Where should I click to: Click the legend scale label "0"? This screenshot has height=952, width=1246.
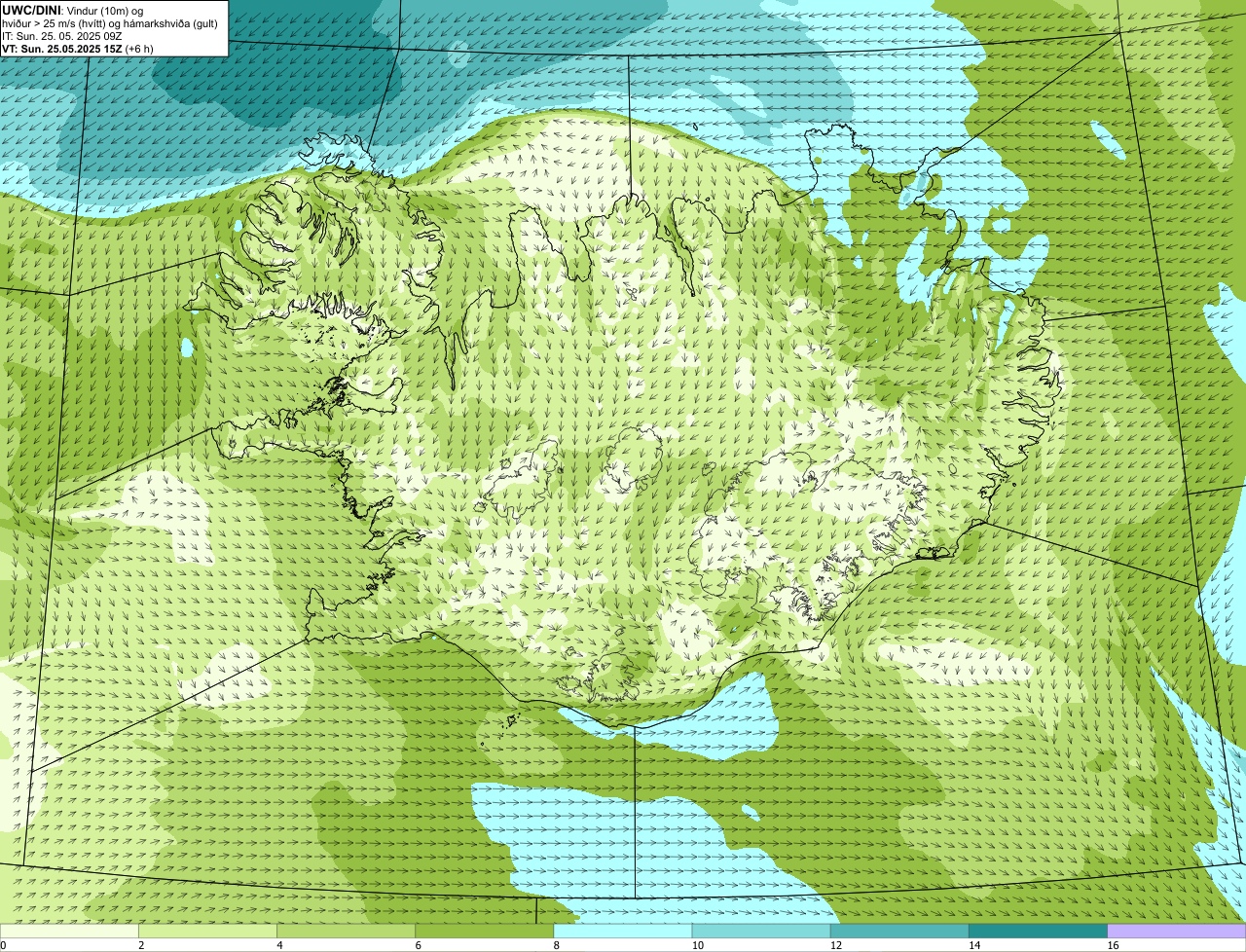3,945
